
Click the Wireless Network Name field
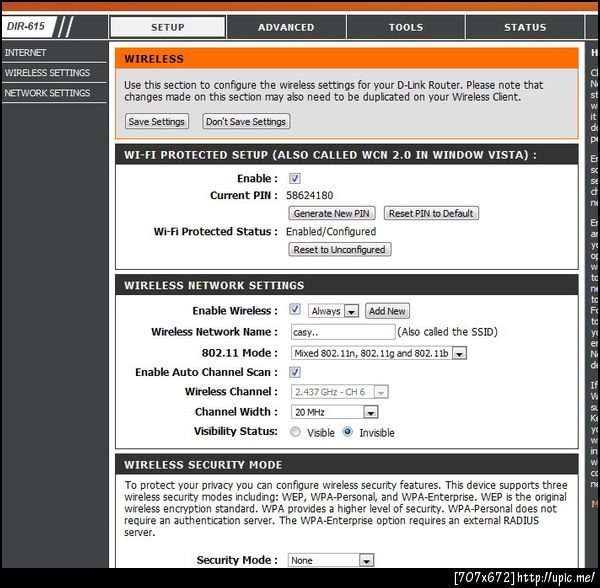tap(343, 332)
